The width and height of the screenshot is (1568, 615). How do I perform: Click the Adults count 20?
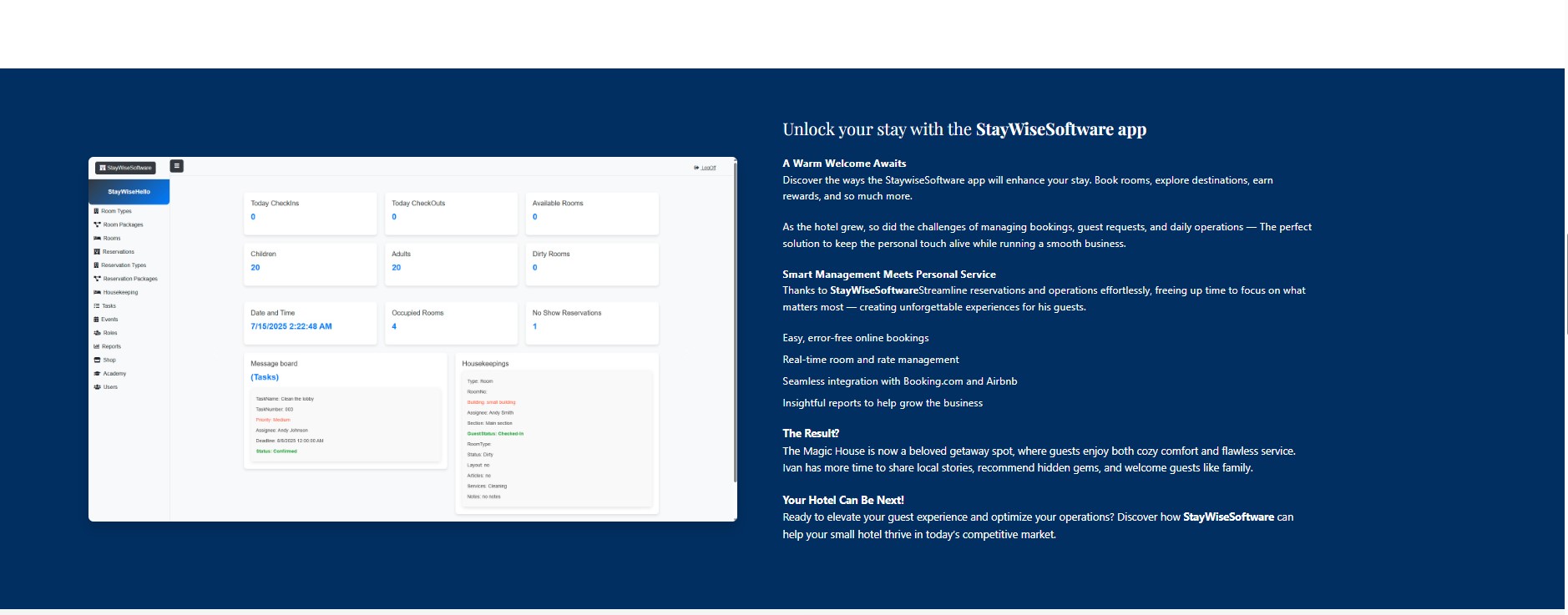397,268
